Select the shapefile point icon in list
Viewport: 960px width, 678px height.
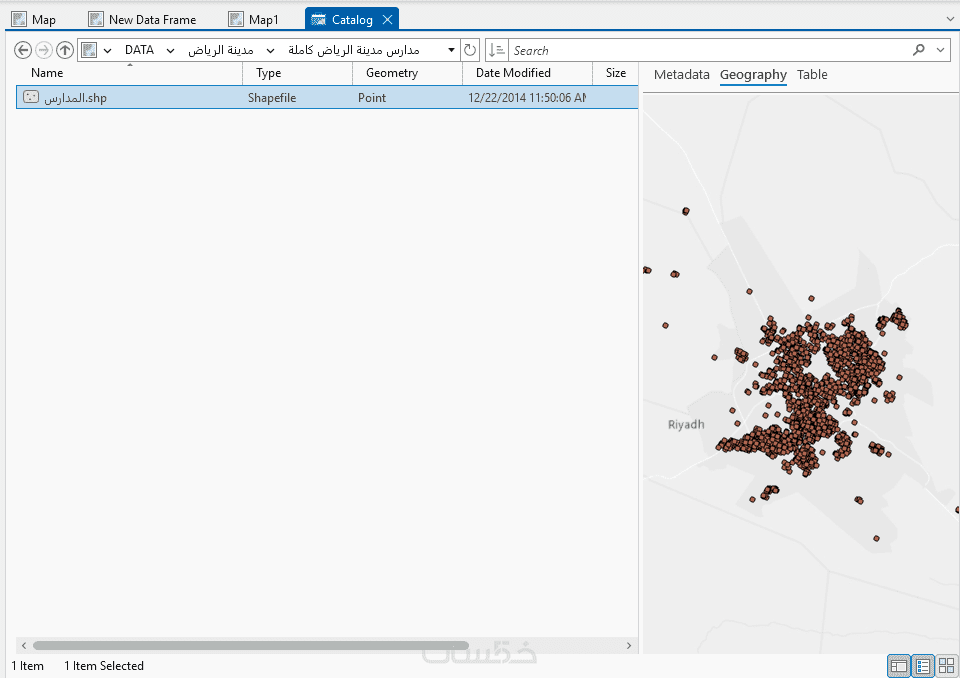click(x=31, y=97)
